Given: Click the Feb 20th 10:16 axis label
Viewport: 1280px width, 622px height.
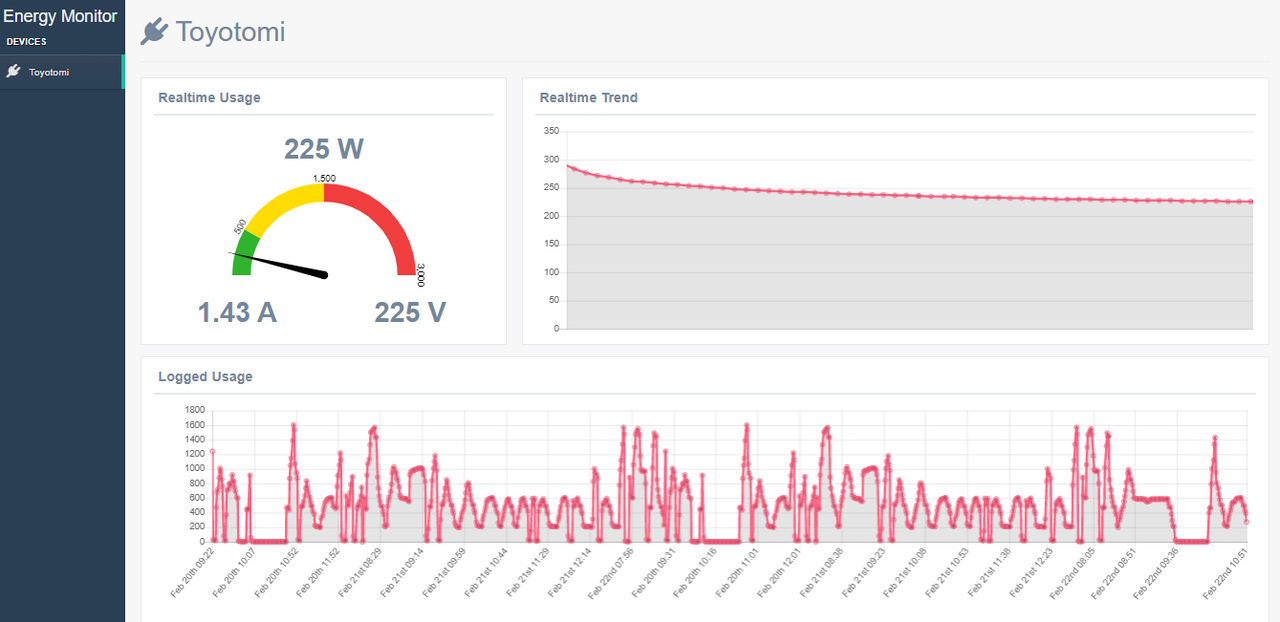Looking at the screenshot, I should [696, 572].
